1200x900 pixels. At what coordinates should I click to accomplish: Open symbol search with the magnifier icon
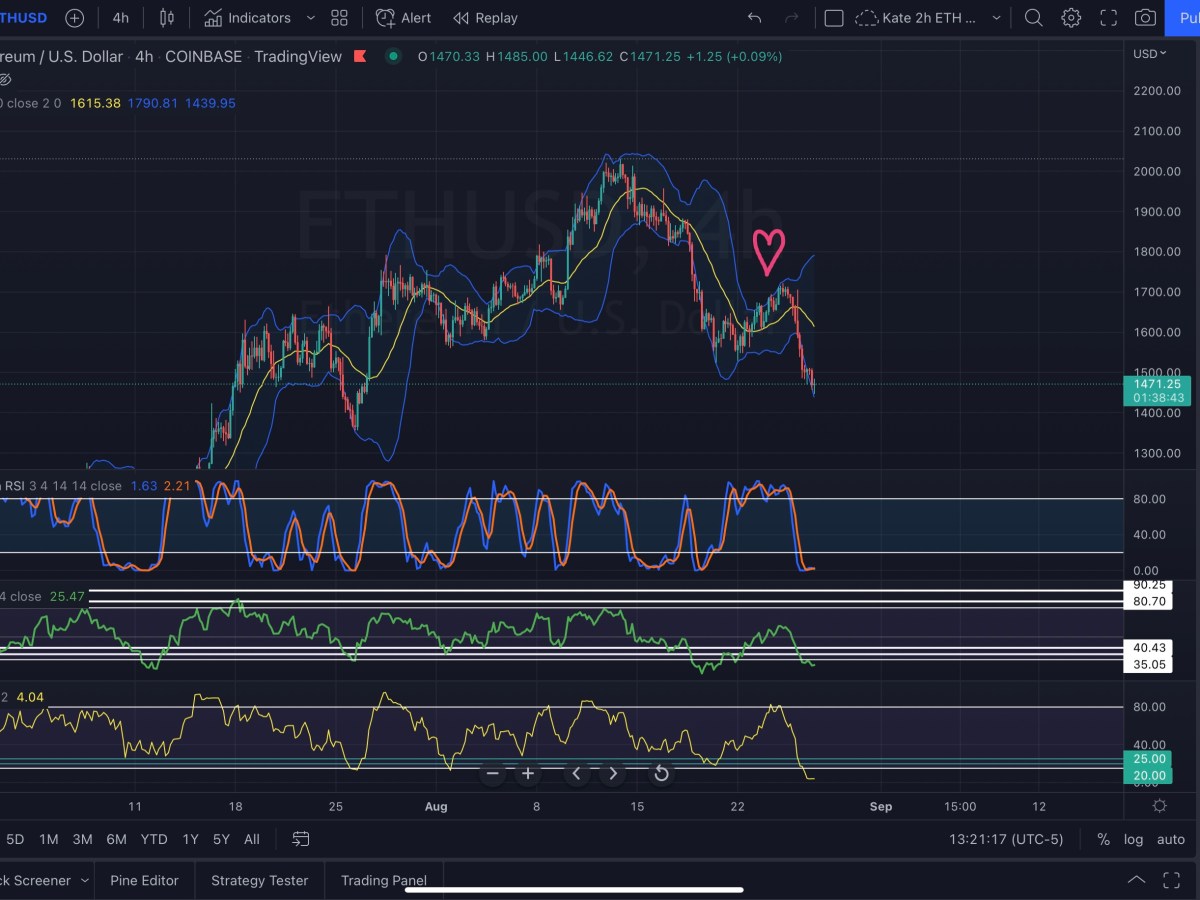[1034, 17]
